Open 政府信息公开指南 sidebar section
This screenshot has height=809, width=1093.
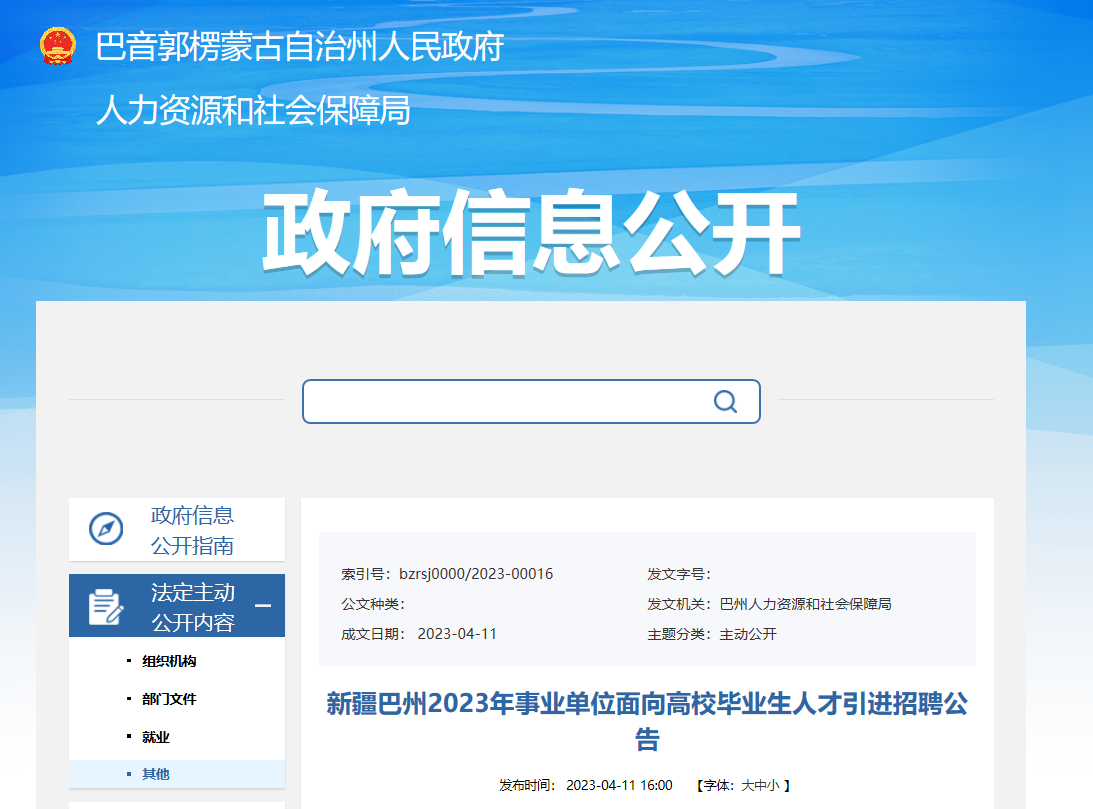click(192, 530)
